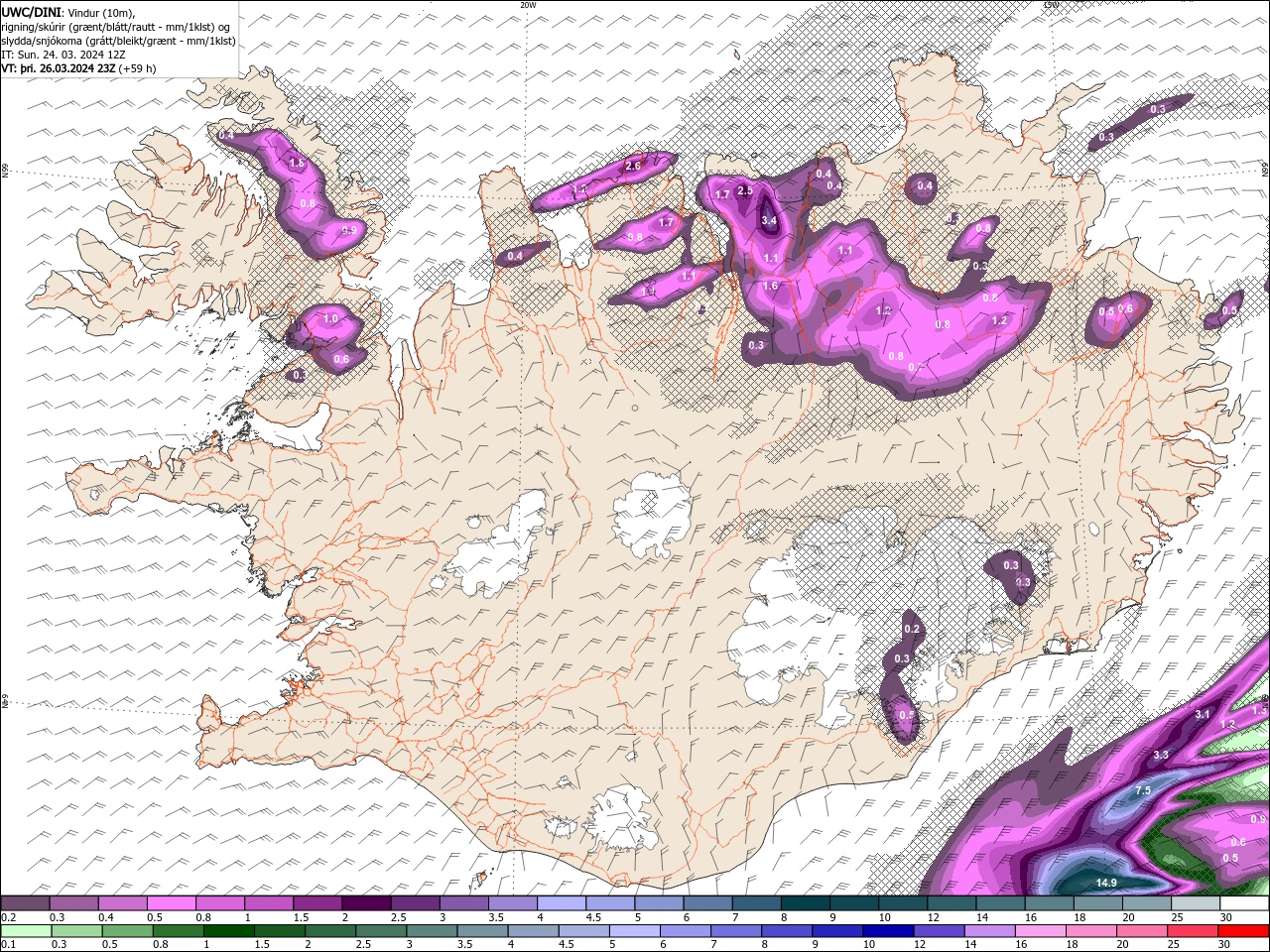Click the 7.5 precipitation value offshore
1270x952 pixels.
(1142, 790)
